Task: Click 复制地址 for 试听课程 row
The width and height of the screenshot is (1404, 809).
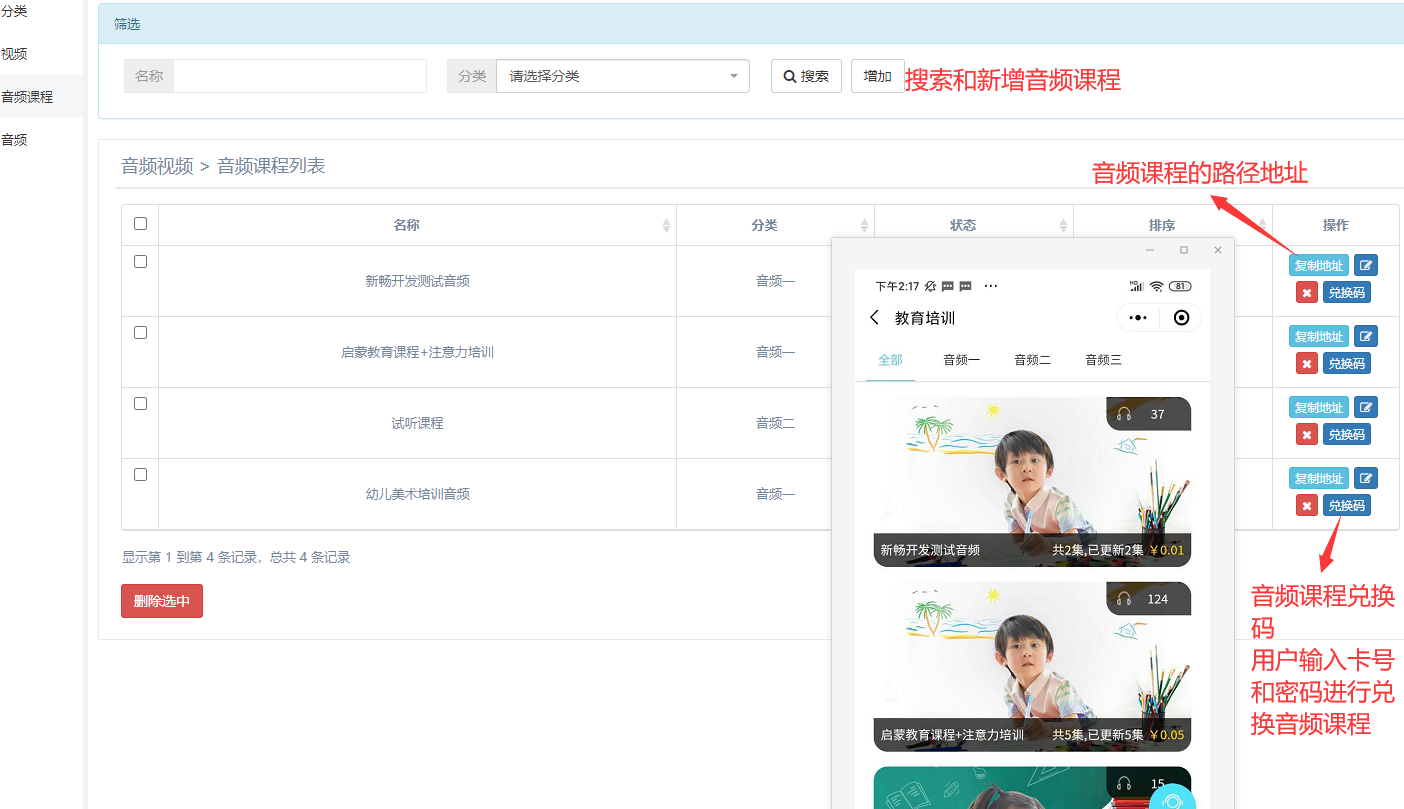Action: (1319, 408)
